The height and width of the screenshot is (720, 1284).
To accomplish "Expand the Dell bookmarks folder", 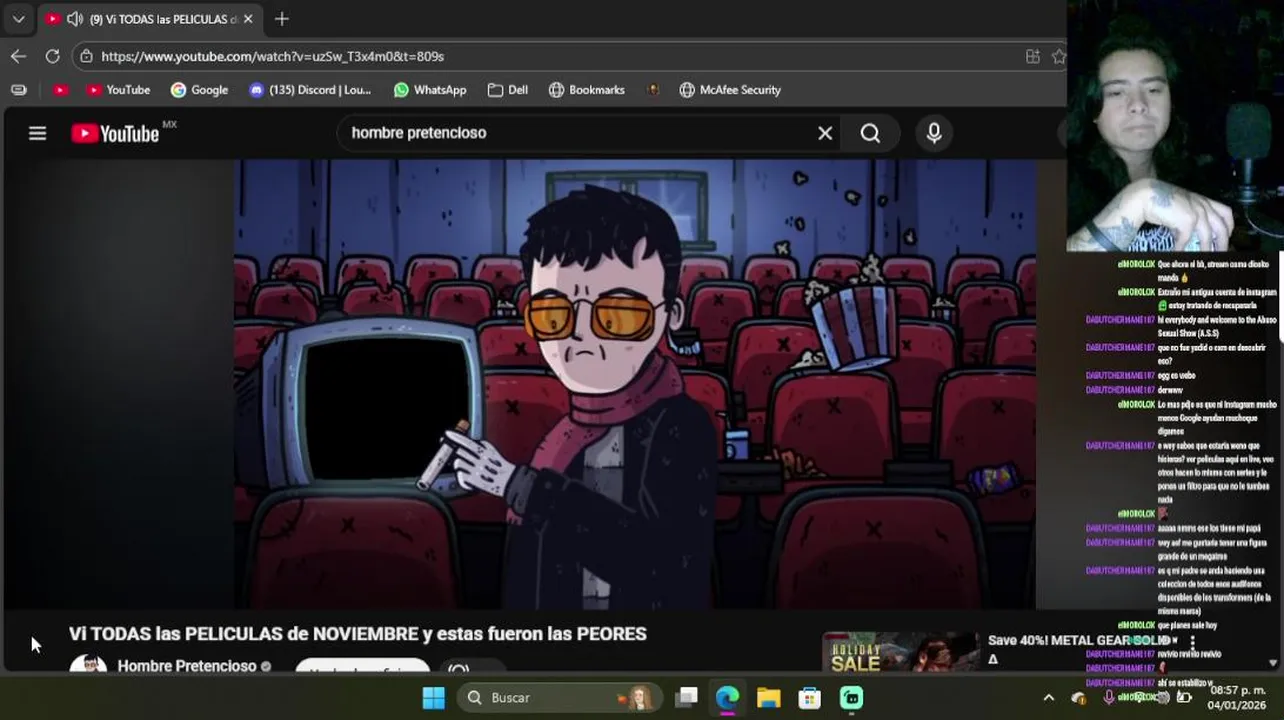I will pyautogui.click(x=508, y=90).
